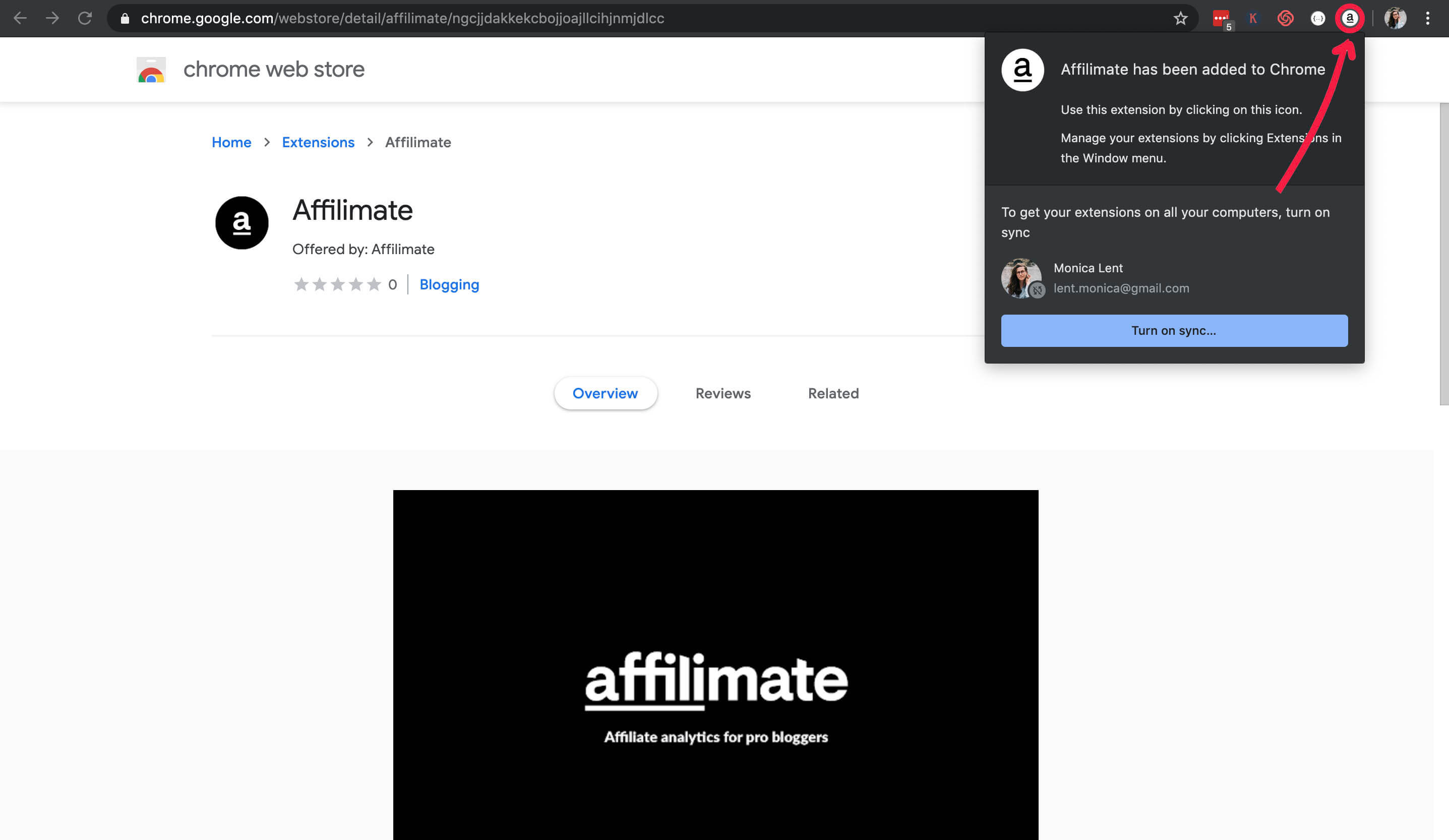Bookmark this page with the star icon
The width and height of the screenshot is (1449, 840).
point(1180,18)
